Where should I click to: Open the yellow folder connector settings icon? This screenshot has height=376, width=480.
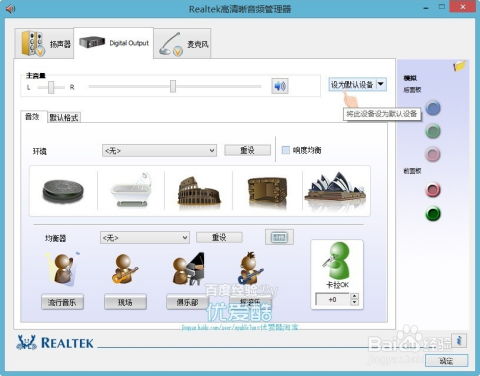460,66
